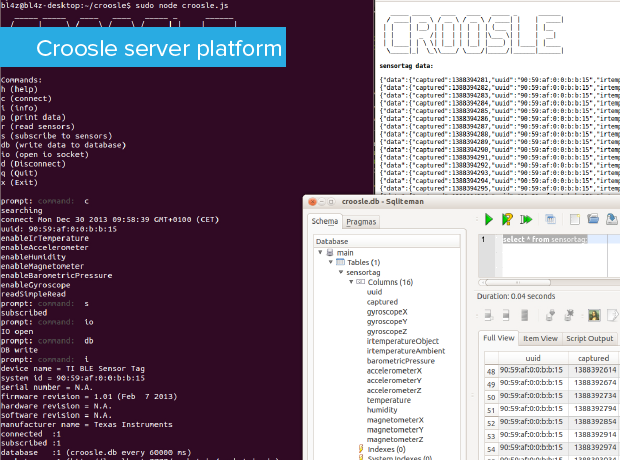Click the uuid column header in results
The height and width of the screenshot is (460, 620).
(x=533, y=358)
